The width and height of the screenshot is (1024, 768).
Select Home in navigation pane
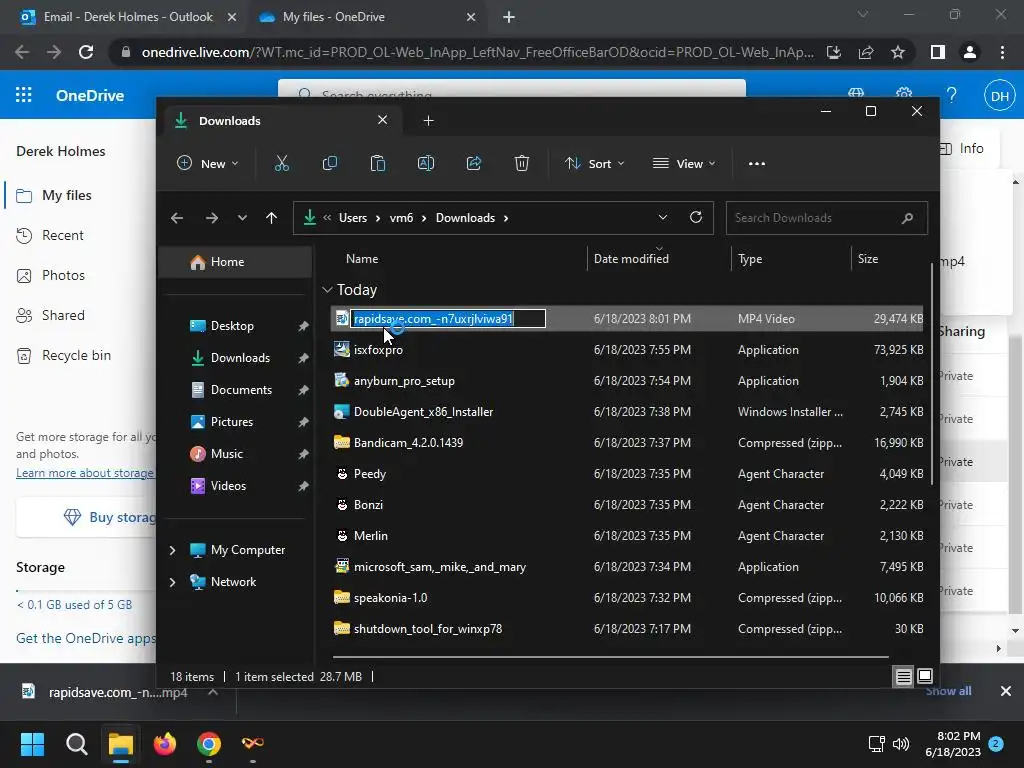(235, 262)
